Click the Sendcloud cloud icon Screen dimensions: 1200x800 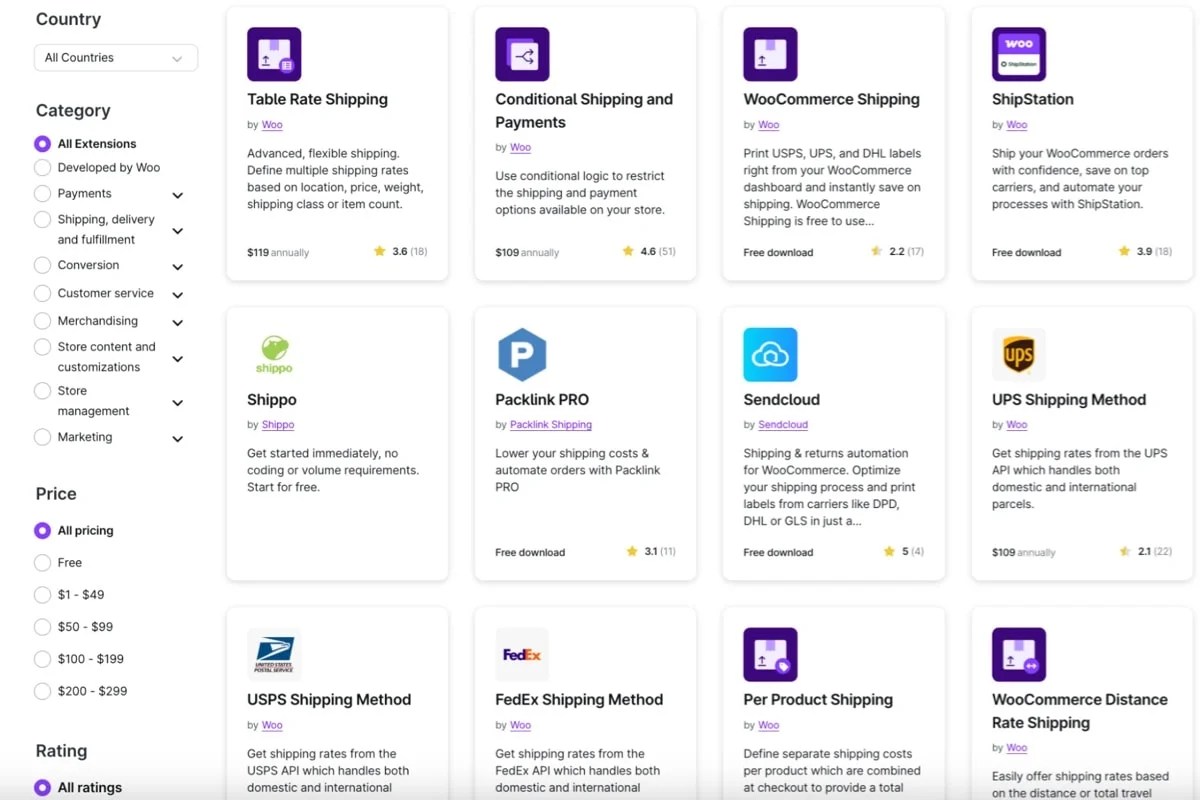(x=770, y=354)
